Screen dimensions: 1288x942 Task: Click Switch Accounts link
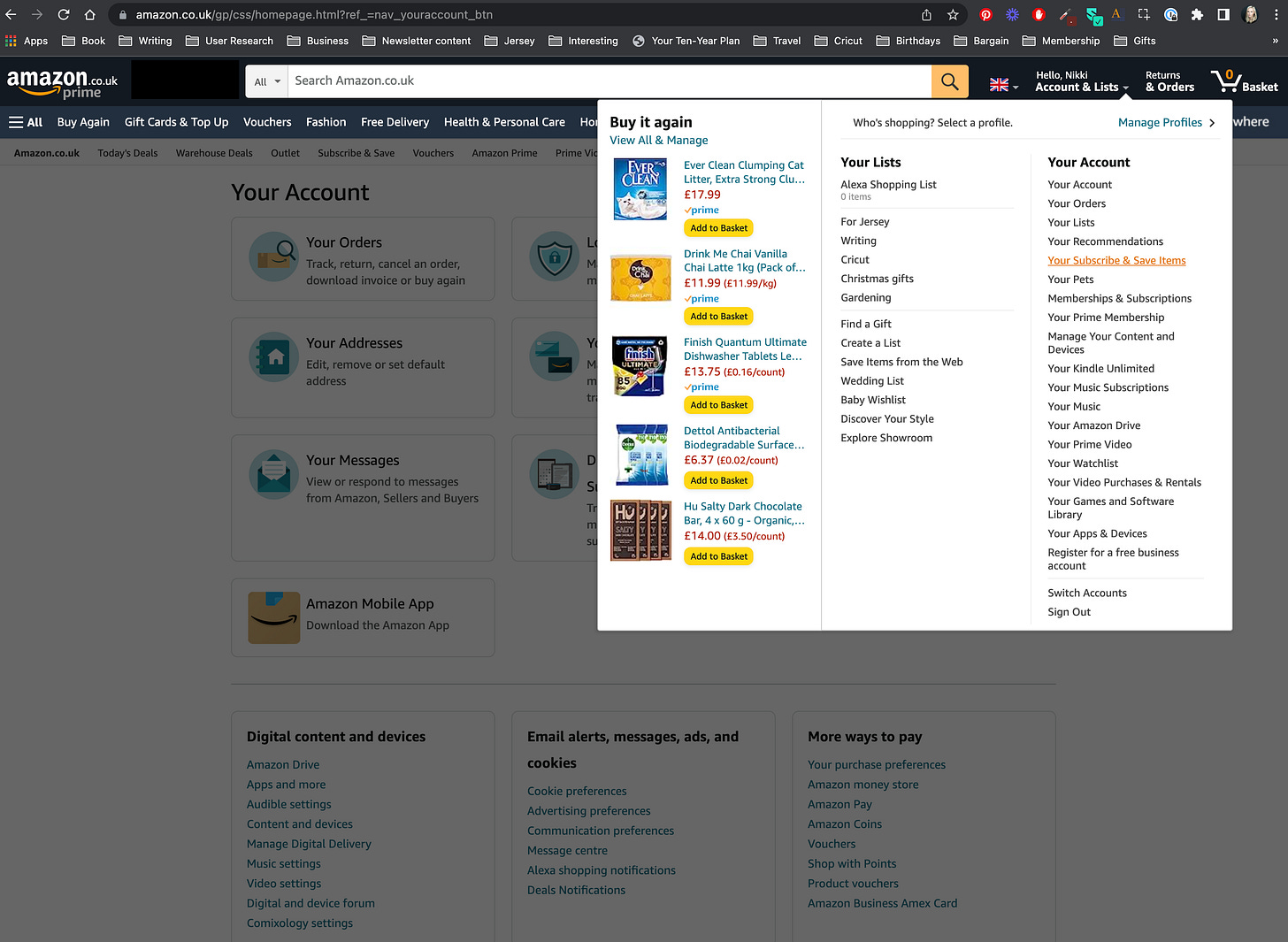click(1087, 594)
